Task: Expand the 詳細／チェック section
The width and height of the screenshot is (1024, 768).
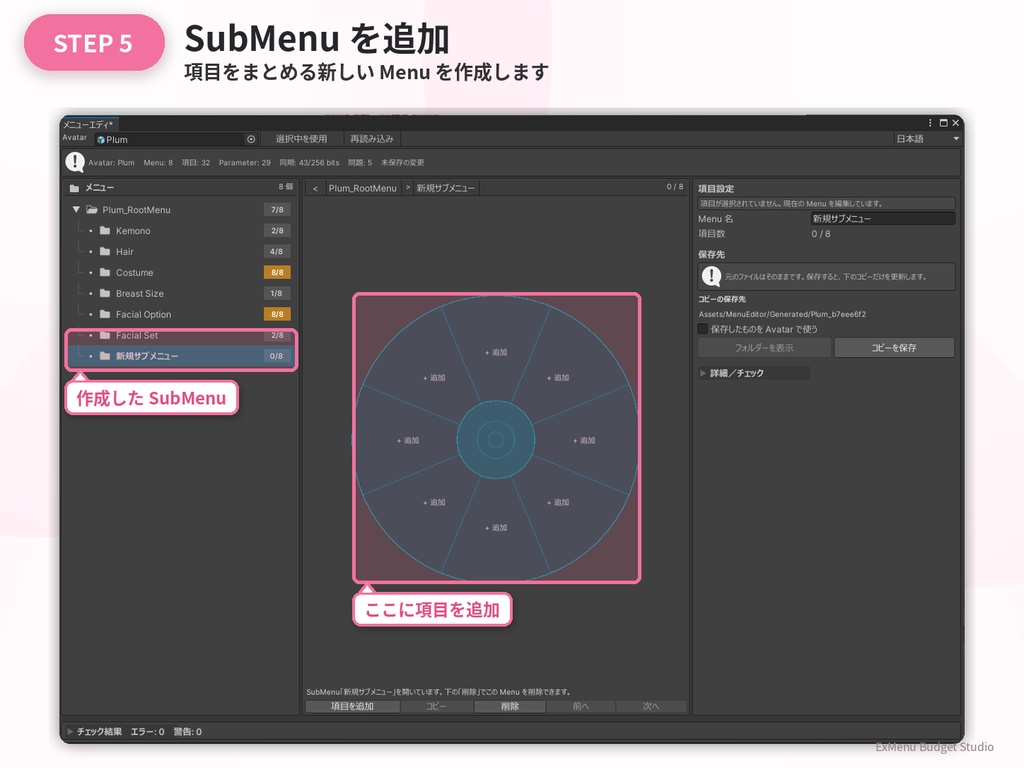Action: point(703,373)
